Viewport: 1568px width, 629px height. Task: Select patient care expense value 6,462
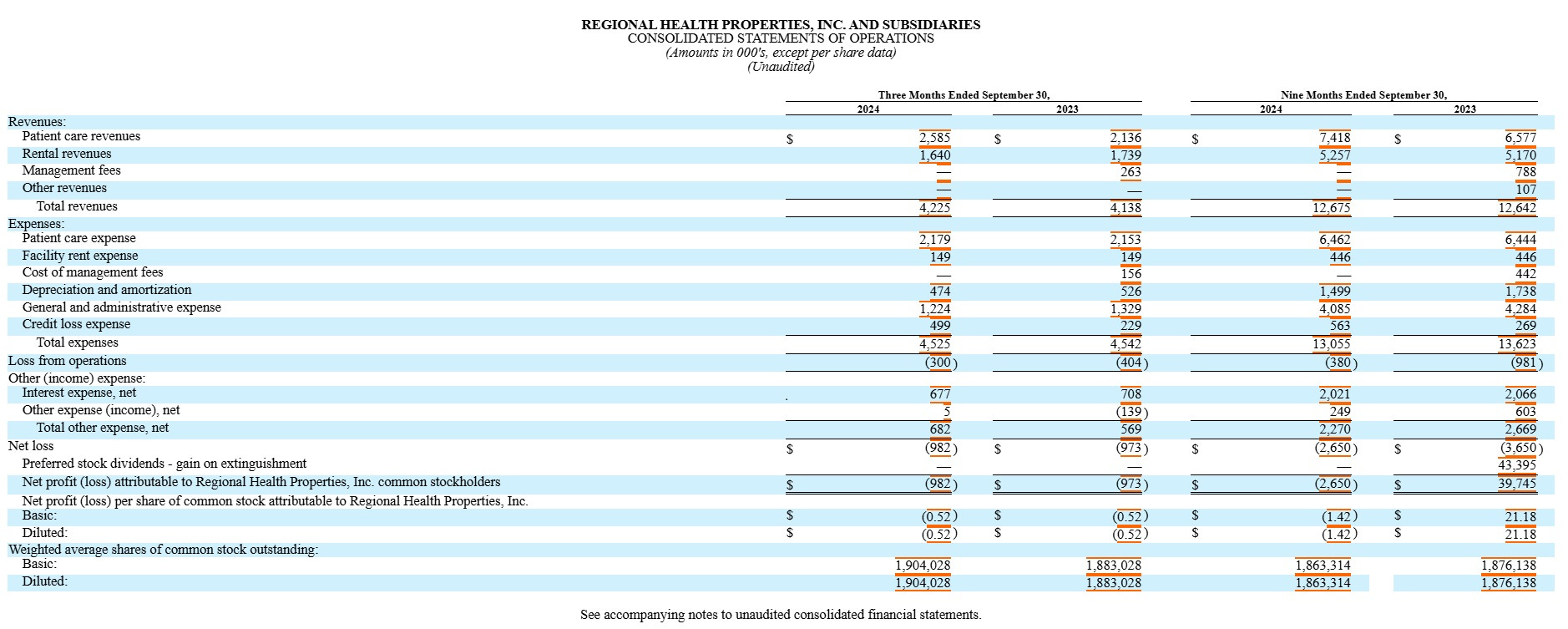pyautogui.click(x=1334, y=240)
